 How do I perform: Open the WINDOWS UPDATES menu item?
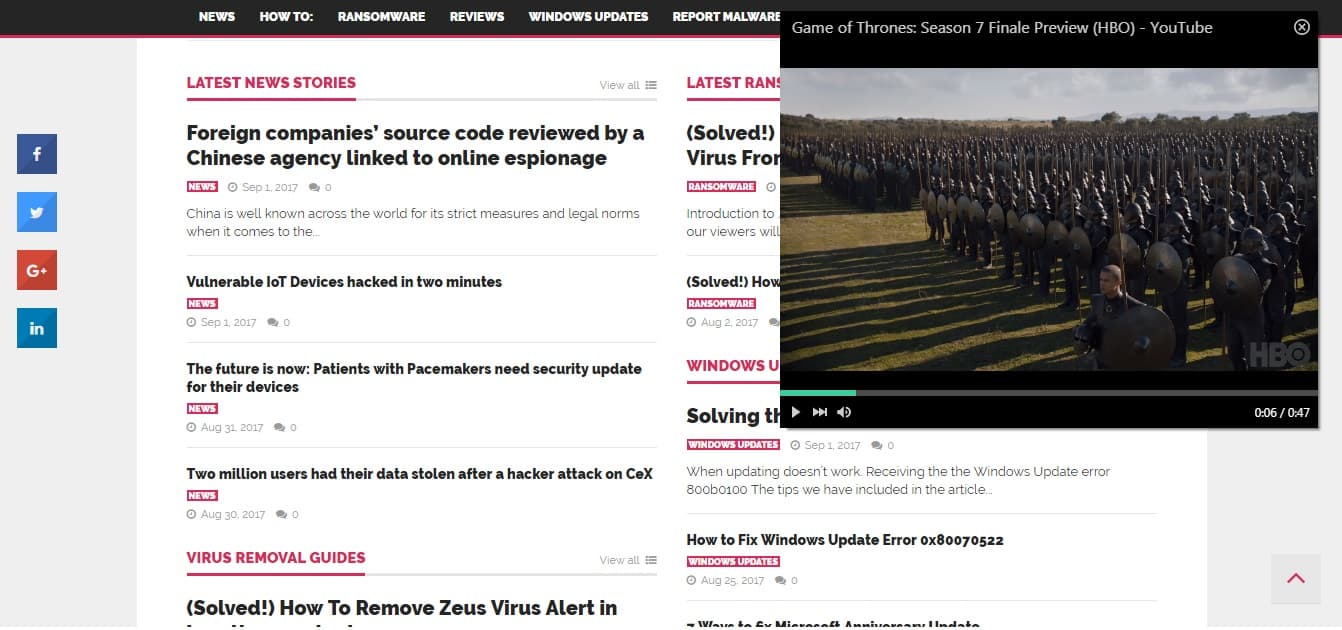click(x=588, y=16)
